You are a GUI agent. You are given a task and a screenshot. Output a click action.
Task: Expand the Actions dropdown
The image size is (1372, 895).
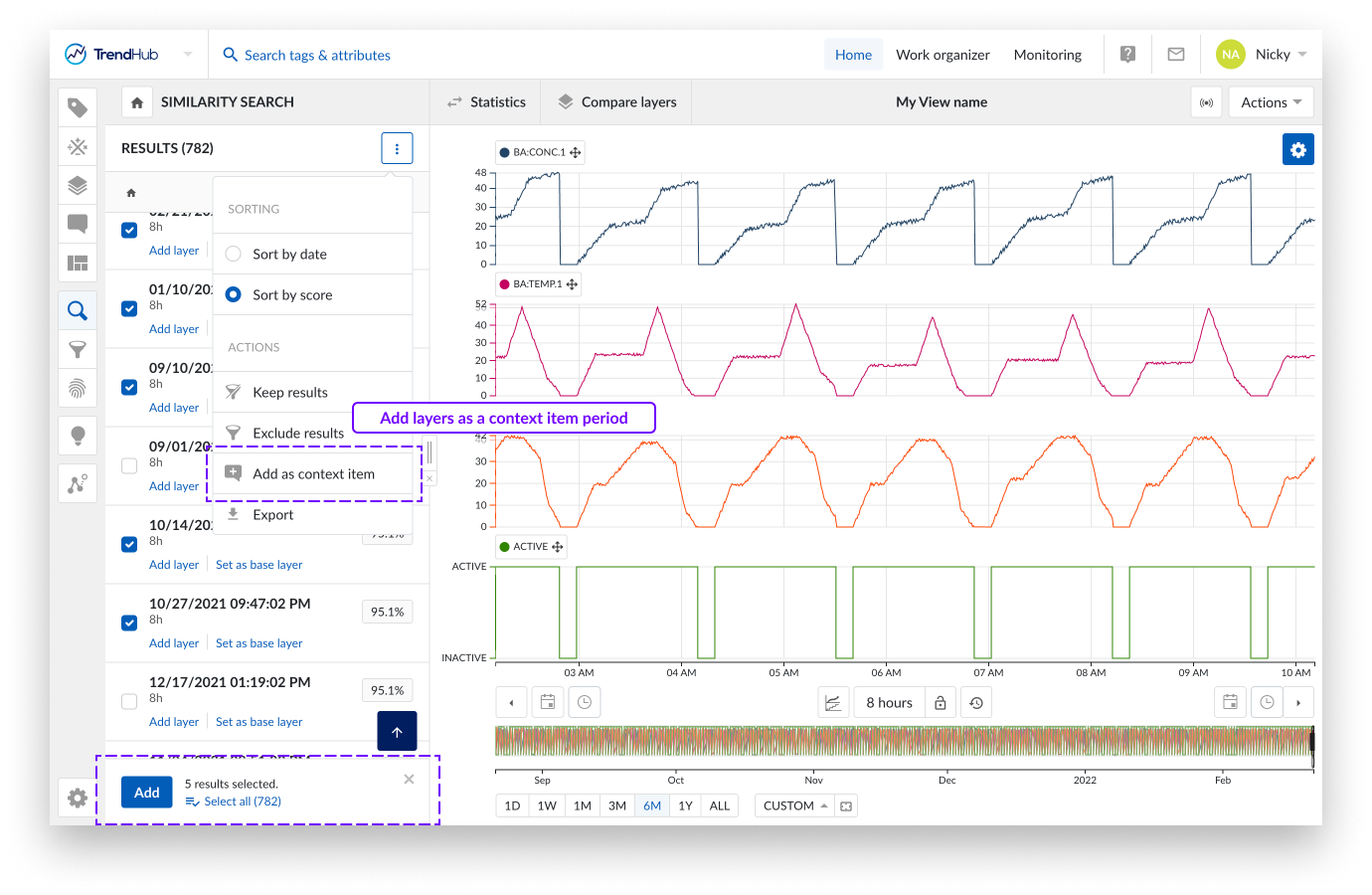(1271, 102)
